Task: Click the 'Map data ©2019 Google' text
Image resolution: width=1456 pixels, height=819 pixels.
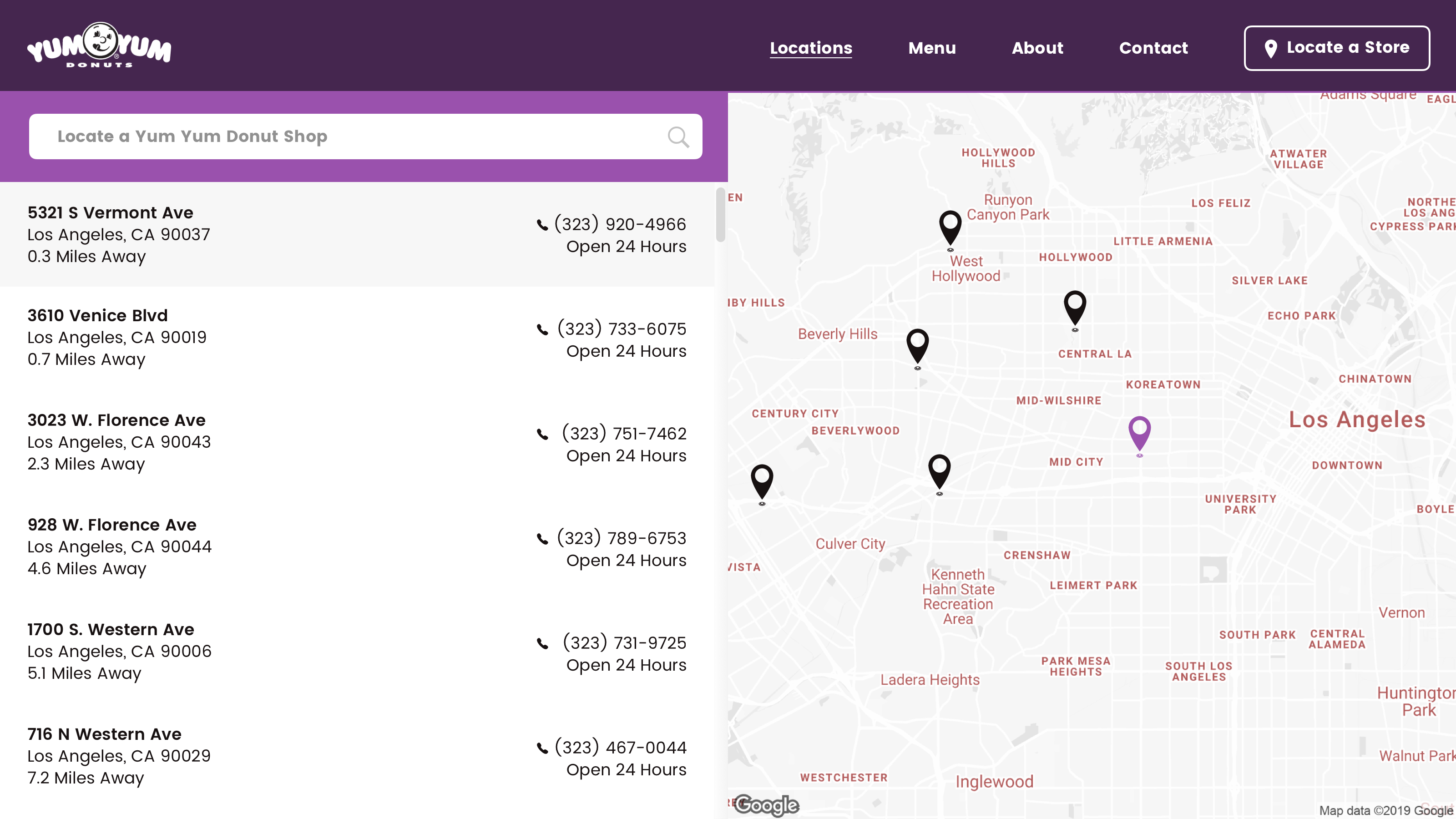Action: [x=1386, y=810]
